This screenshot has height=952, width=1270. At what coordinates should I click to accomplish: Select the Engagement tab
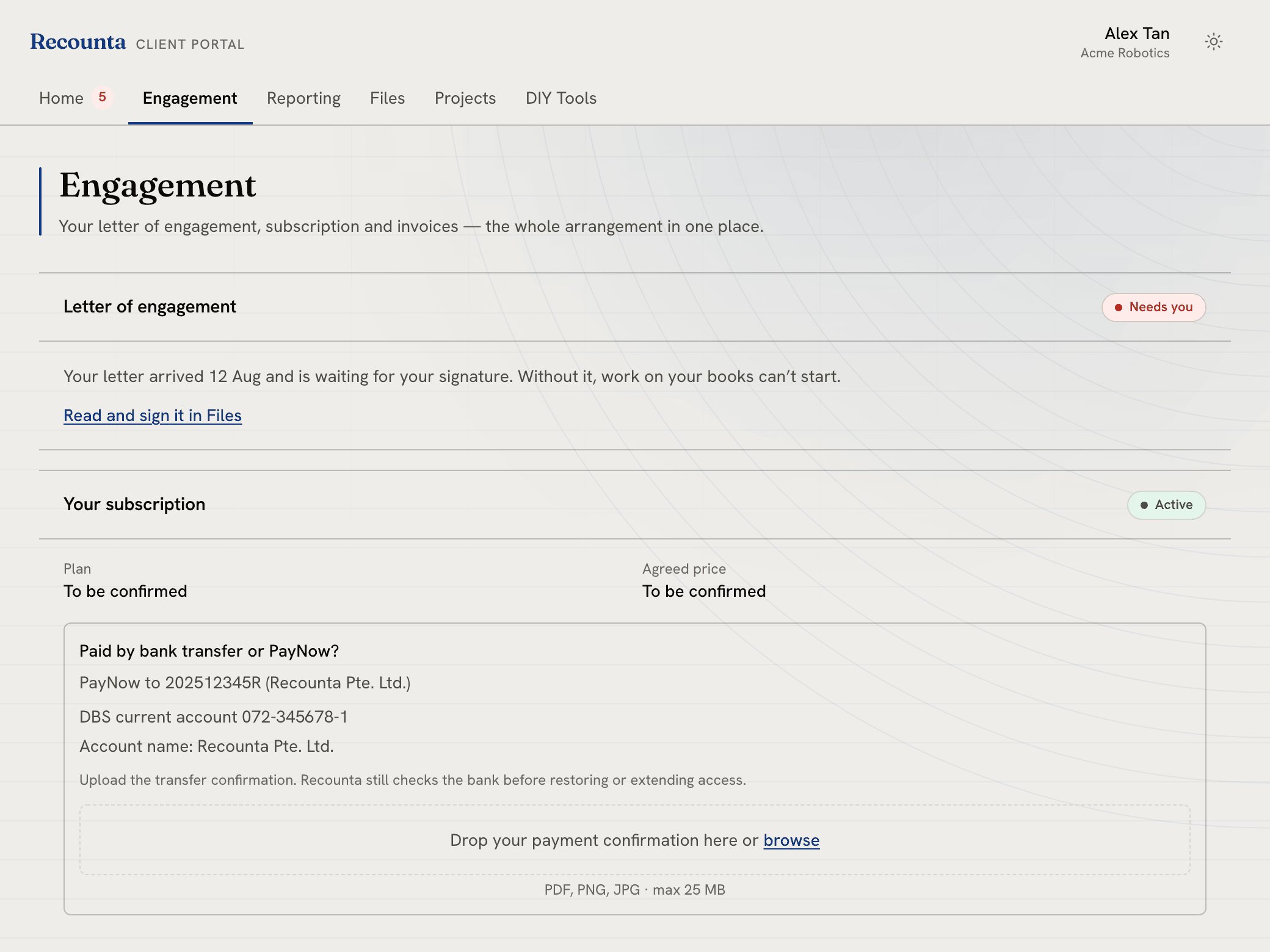190,98
